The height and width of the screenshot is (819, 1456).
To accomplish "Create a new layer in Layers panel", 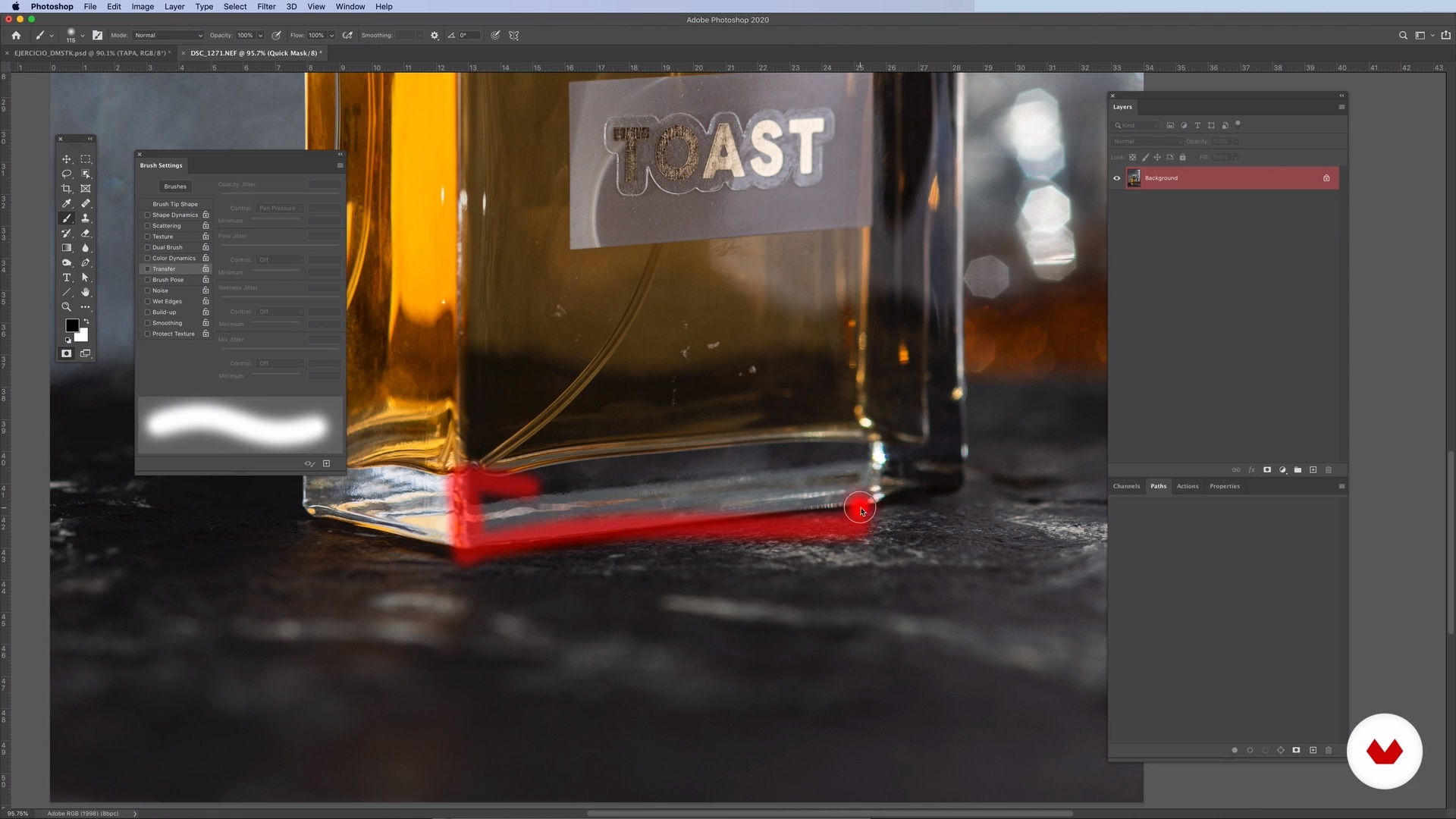I will (1313, 470).
